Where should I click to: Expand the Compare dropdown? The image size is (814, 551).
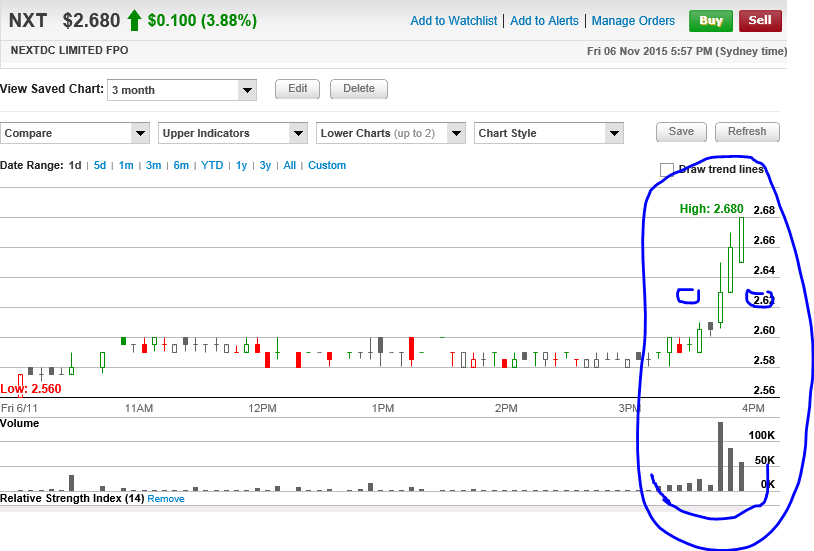click(75, 133)
